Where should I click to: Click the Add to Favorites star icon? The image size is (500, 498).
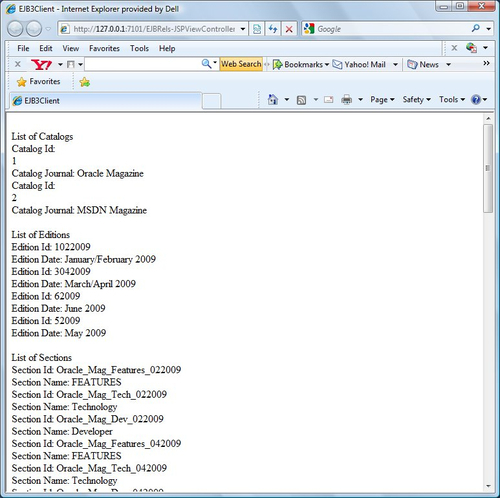pos(85,82)
